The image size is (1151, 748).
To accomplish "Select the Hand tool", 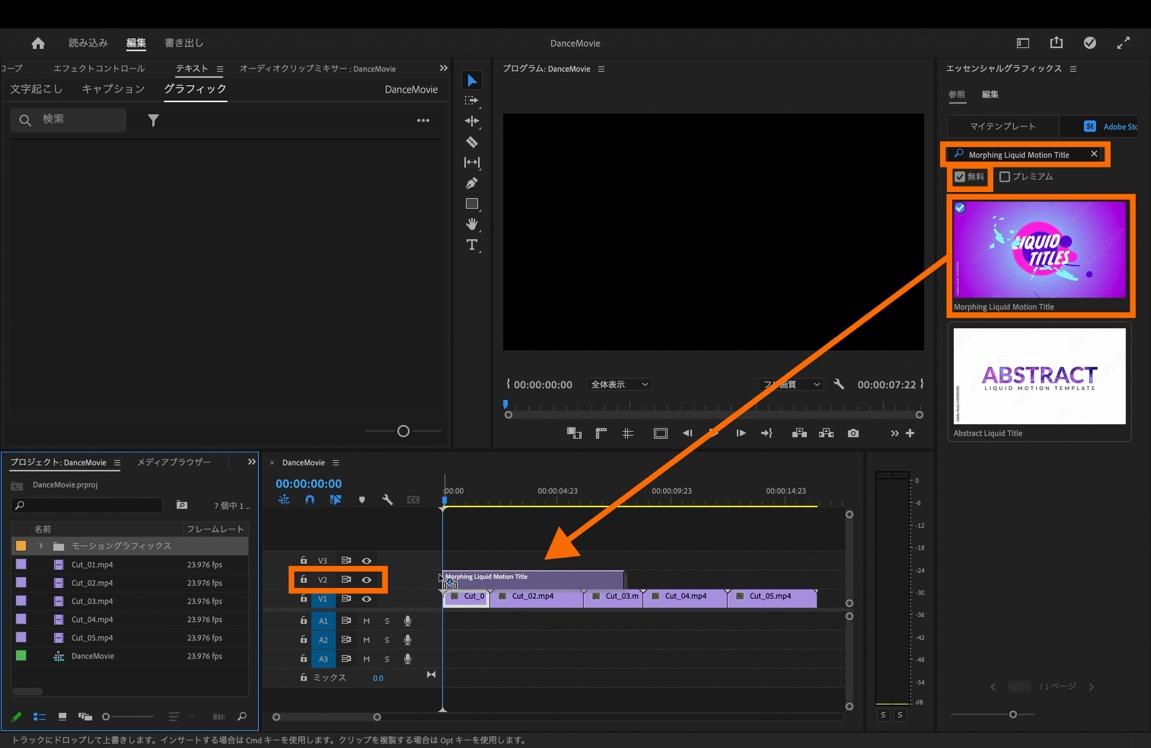I will click(x=472, y=224).
